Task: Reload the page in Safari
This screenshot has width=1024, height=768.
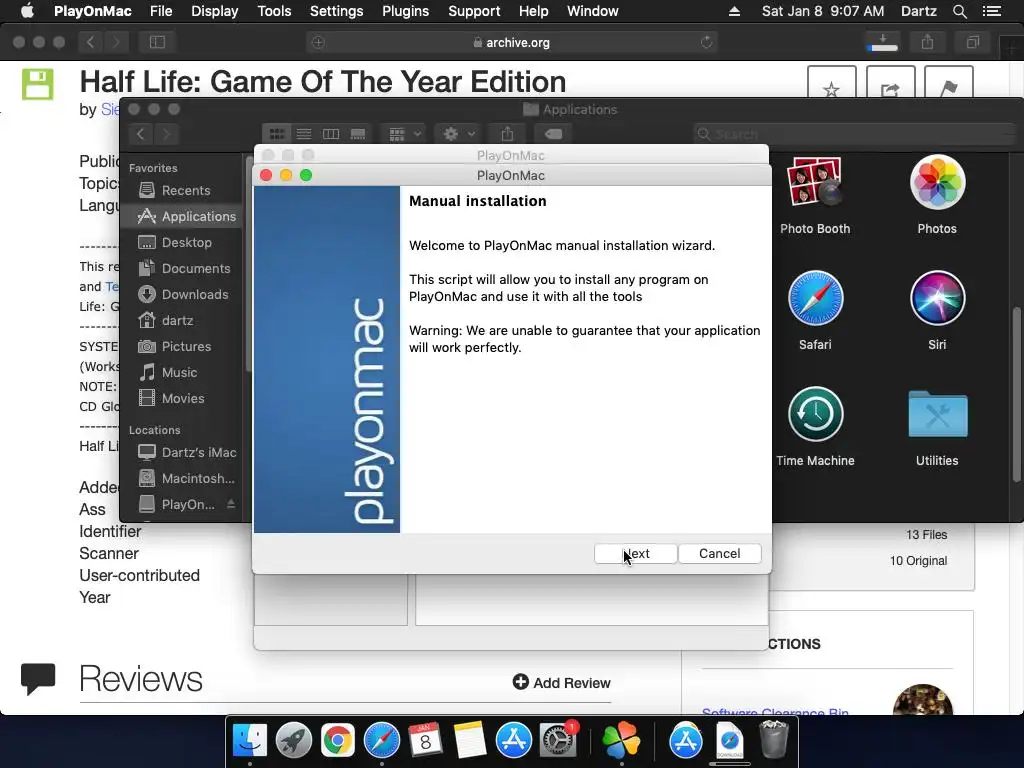Action: click(706, 42)
